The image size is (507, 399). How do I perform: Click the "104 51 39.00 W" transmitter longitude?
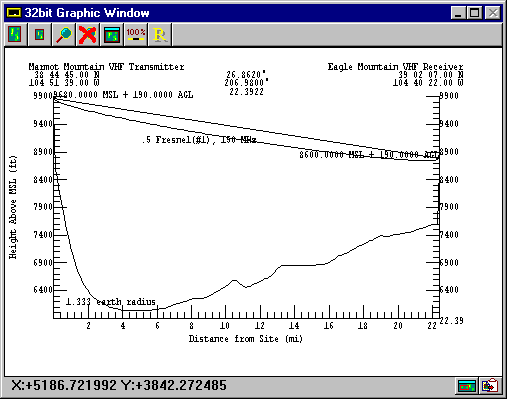point(64,82)
